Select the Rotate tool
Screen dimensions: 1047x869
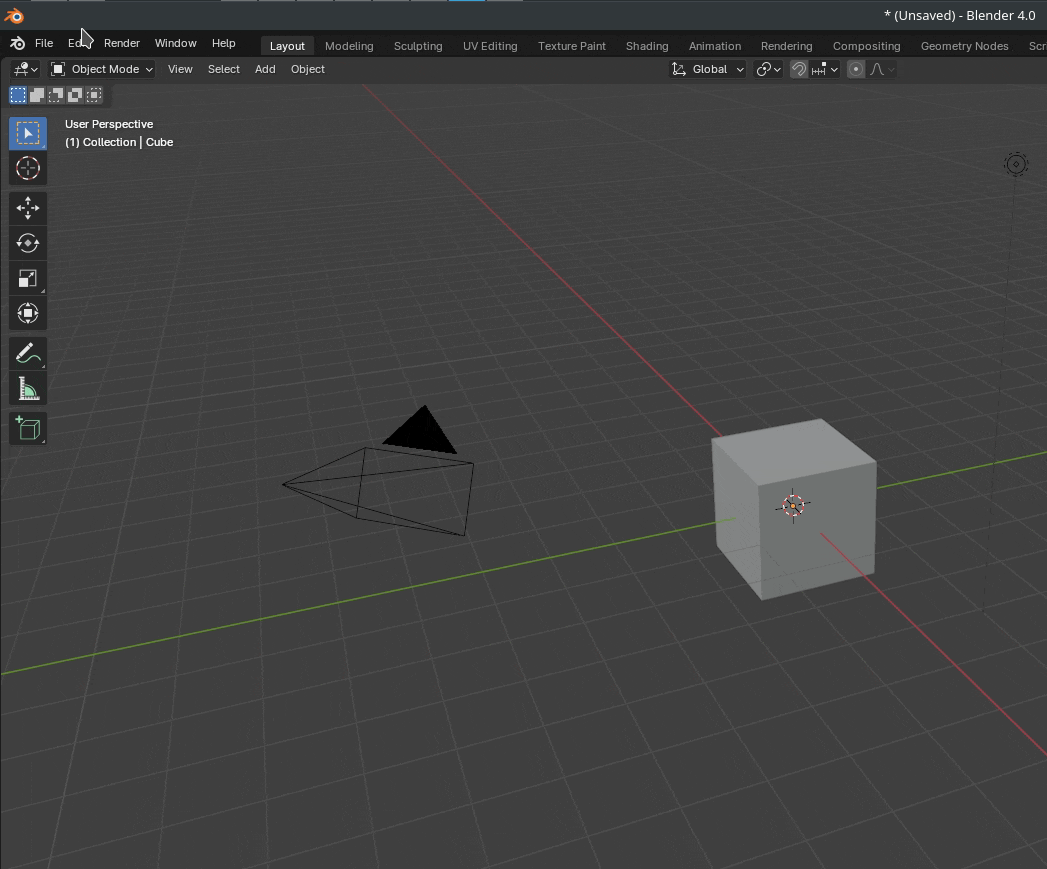[x=28, y=243]
